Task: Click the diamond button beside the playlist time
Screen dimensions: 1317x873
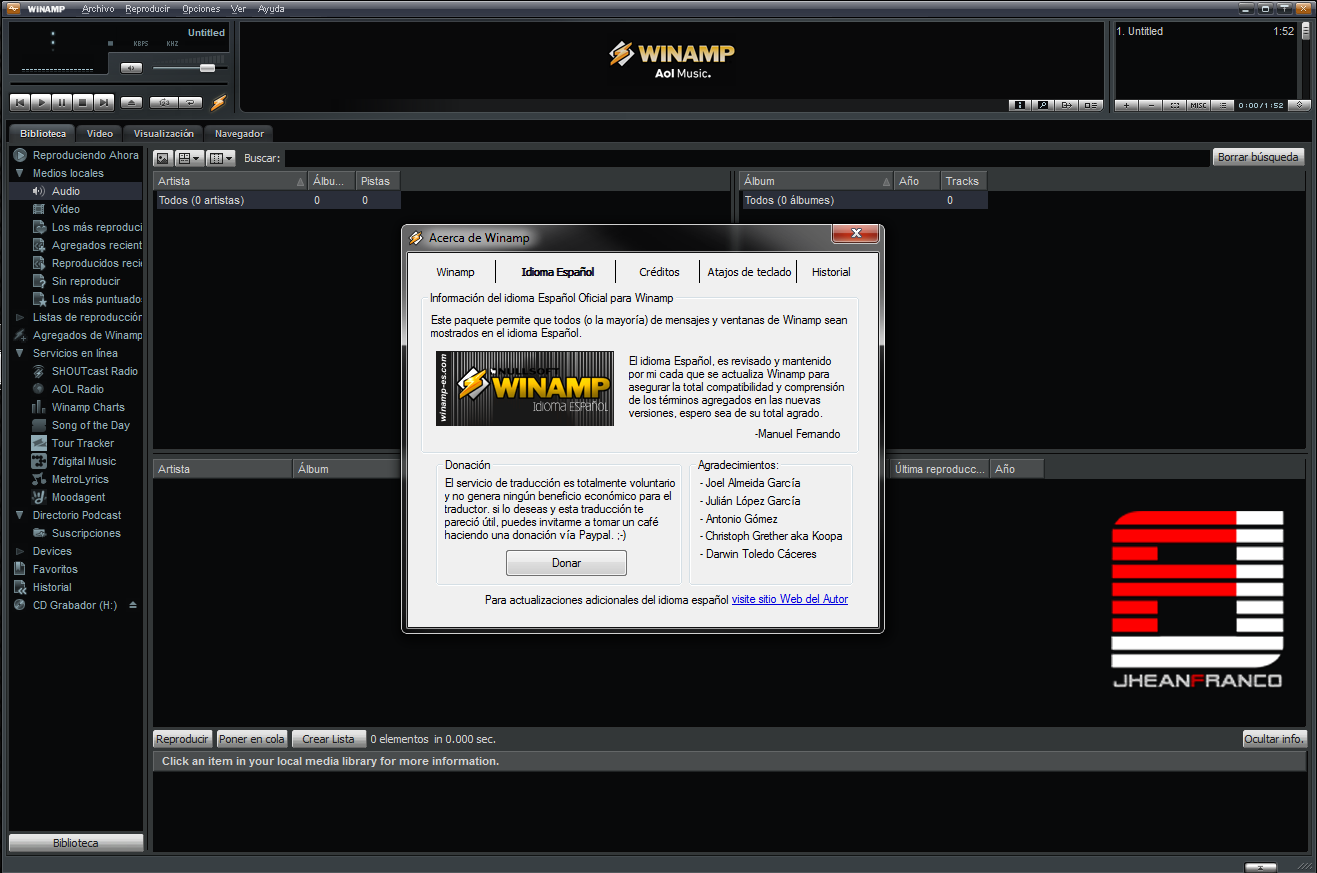Action: click(x=1299, y=105)
